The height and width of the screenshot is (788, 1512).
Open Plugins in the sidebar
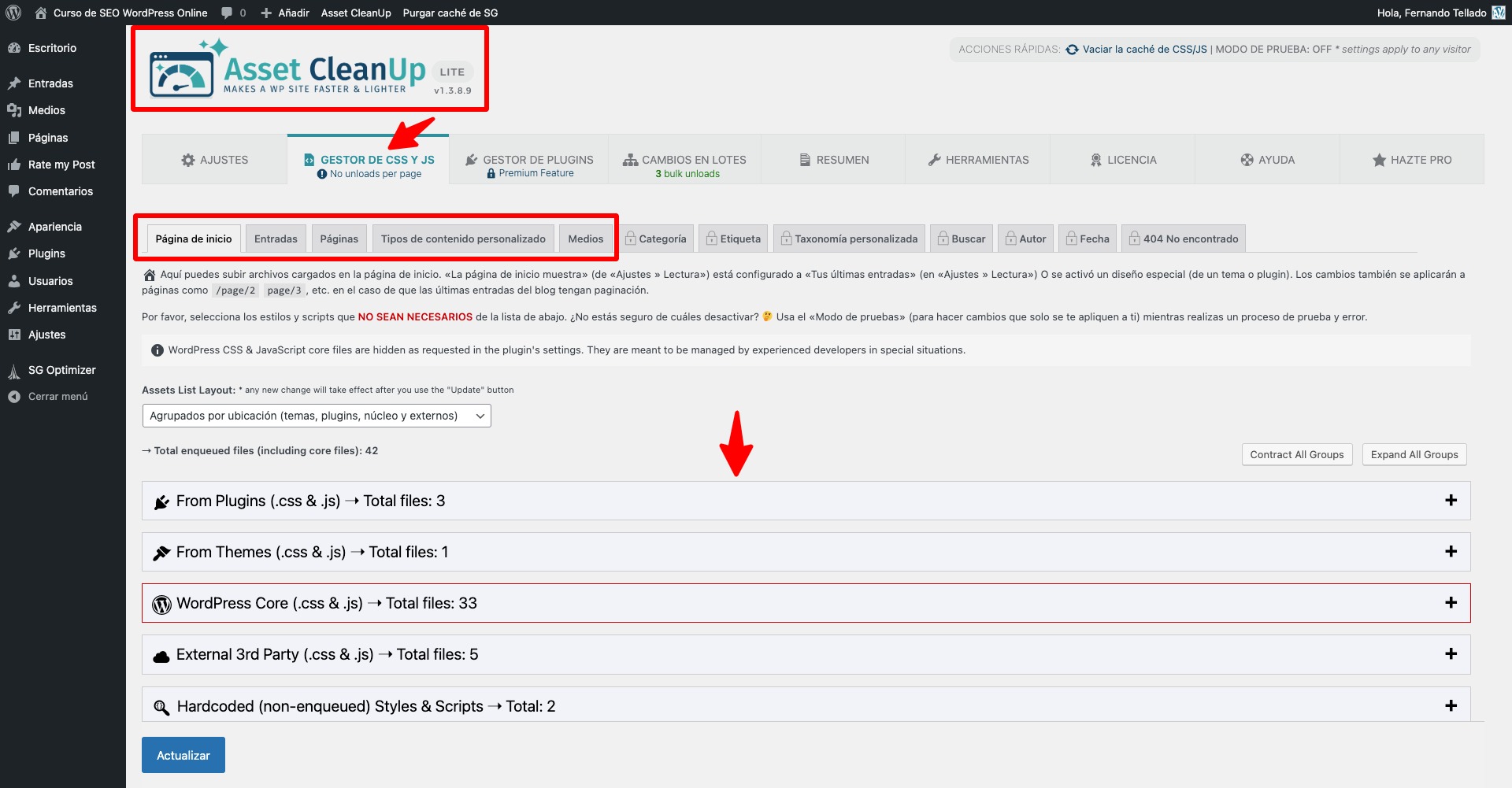(x=46, y=253)
